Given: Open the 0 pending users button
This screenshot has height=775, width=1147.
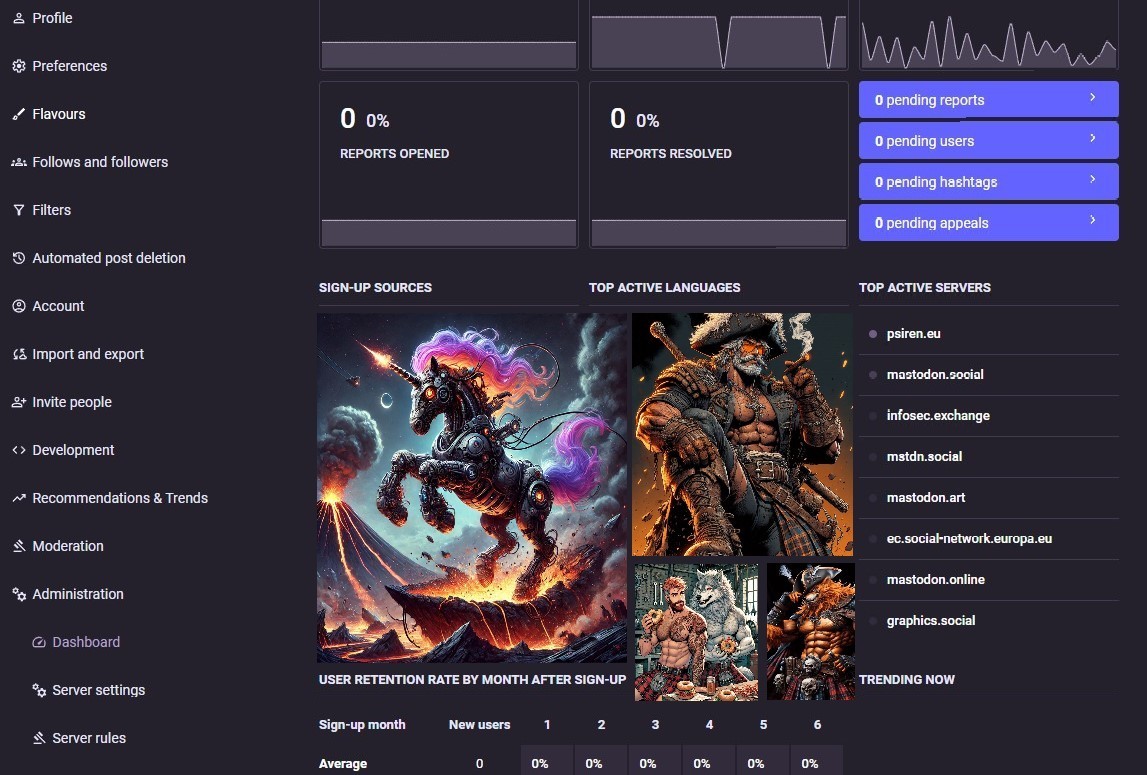Looking at the screenshot, I should coord(988,141).
